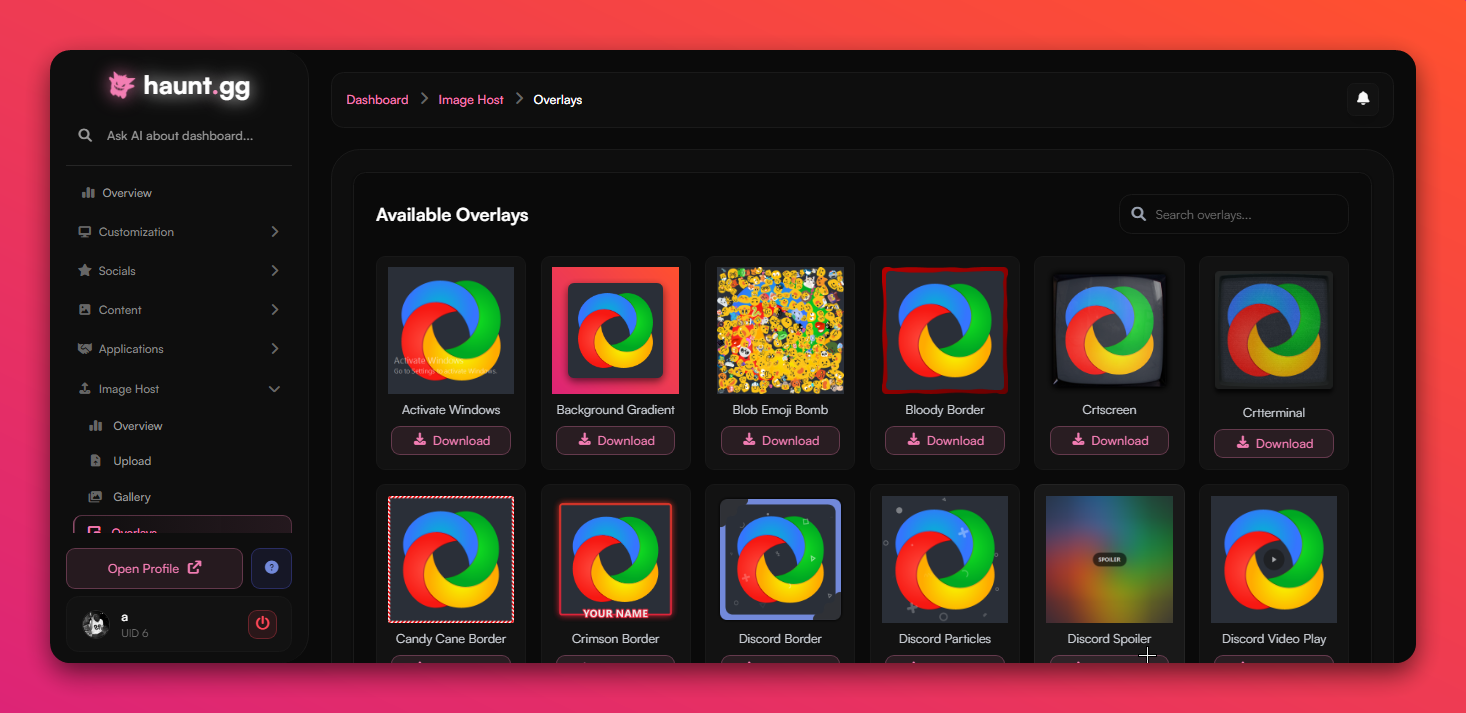Viewport: 1466px width, 713px height.
Task: Open the Socials sidebar item
Action: tap(180, 271)
